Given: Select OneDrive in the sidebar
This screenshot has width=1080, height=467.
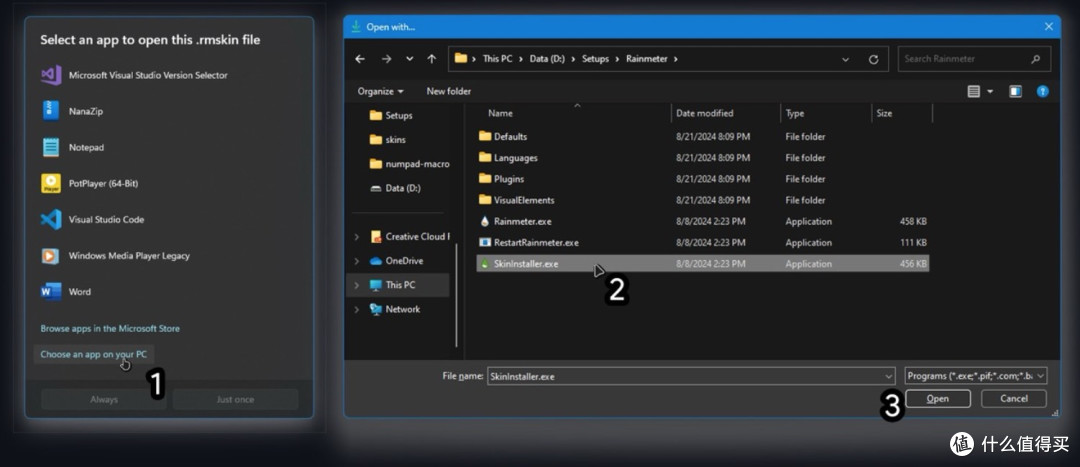Looking at the screenshot, I should (x=396, y=261).
